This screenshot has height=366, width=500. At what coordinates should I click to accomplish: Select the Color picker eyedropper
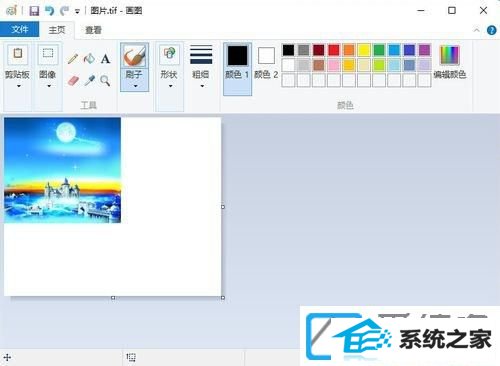[x=89, y=81]
